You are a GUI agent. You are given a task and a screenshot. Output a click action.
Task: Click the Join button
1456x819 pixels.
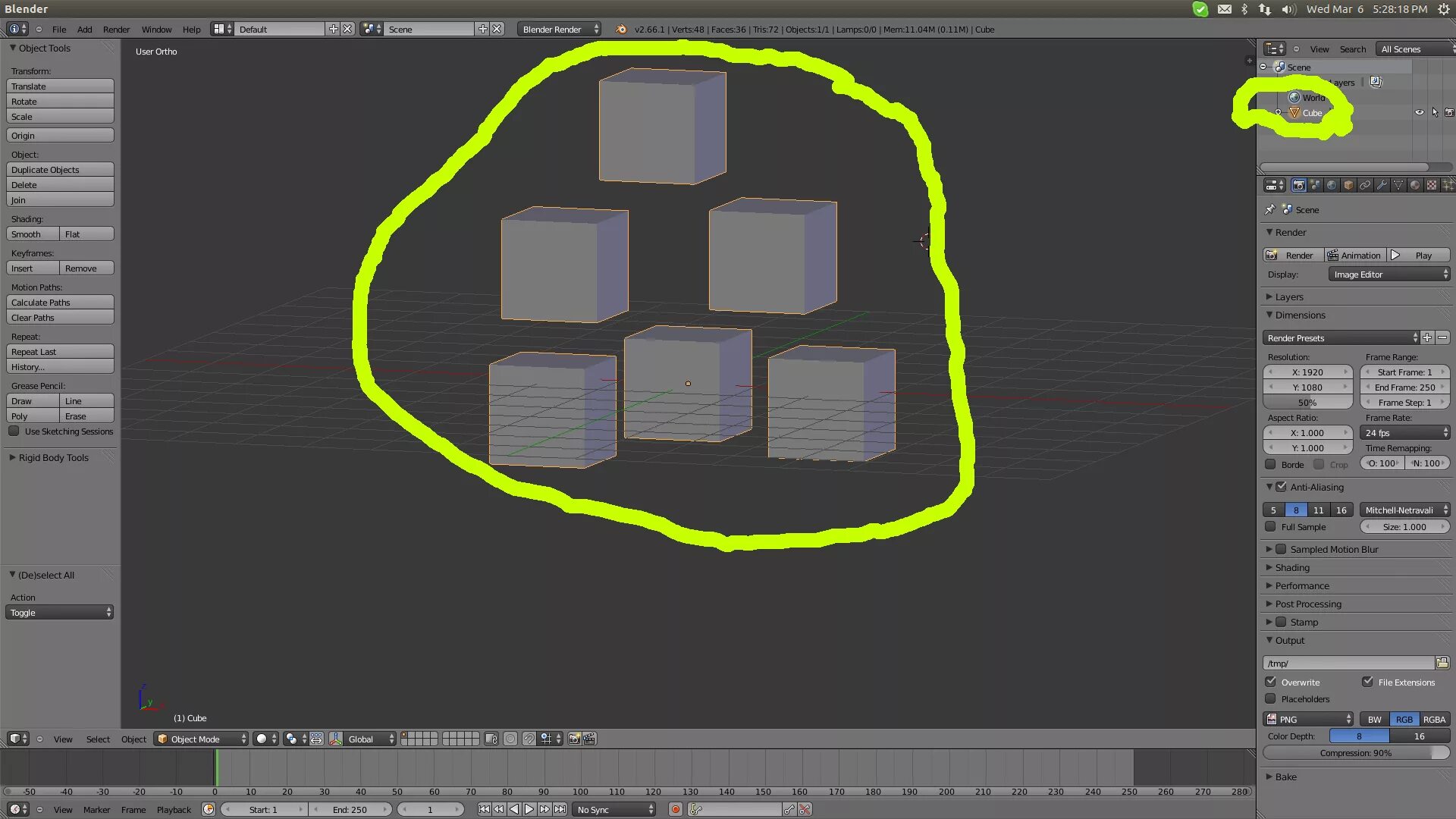tap(60, 199)
